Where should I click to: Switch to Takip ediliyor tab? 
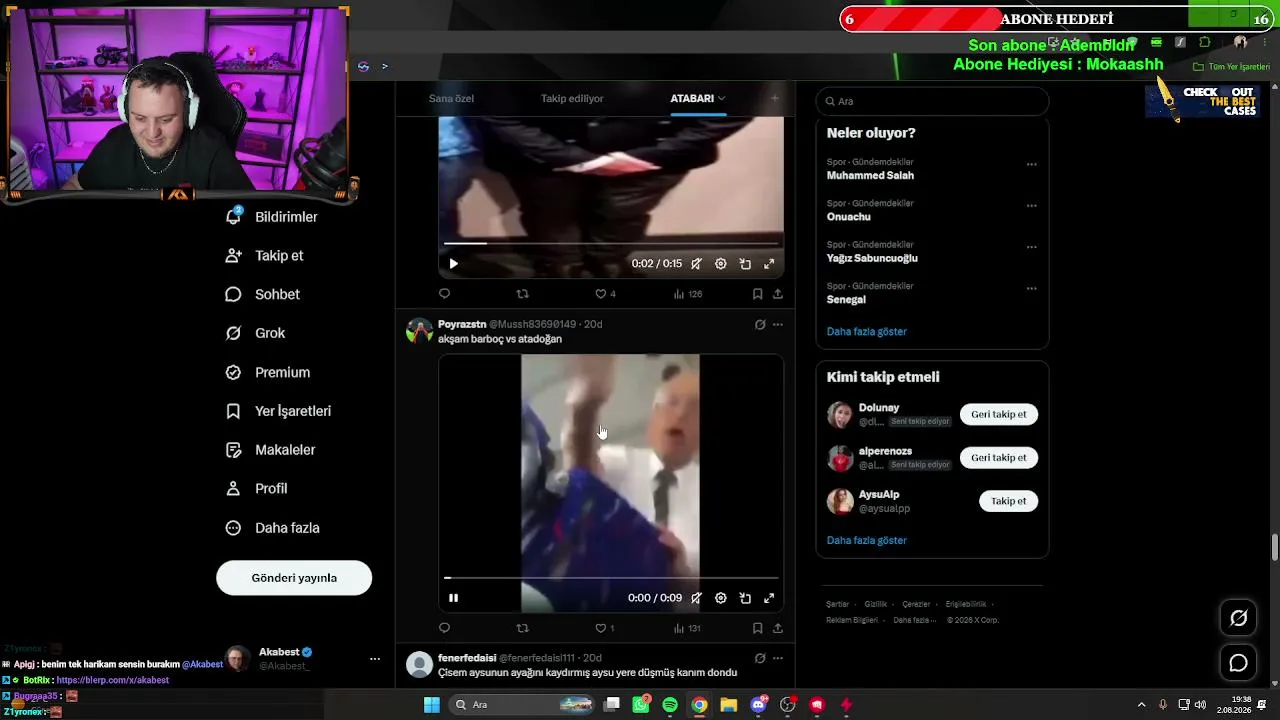pos(572,99)
